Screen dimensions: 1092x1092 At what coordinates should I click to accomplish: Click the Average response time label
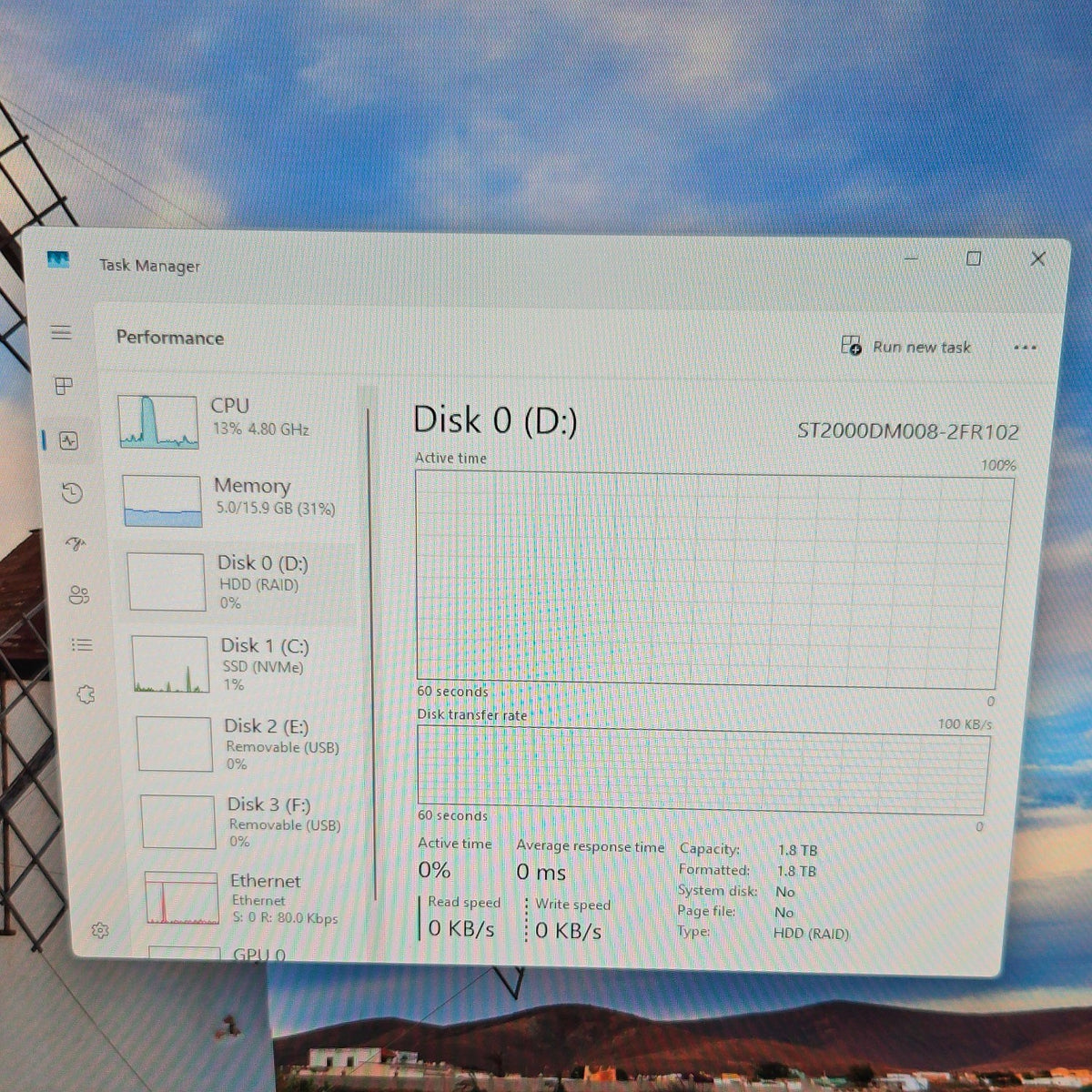coord(591,846)
